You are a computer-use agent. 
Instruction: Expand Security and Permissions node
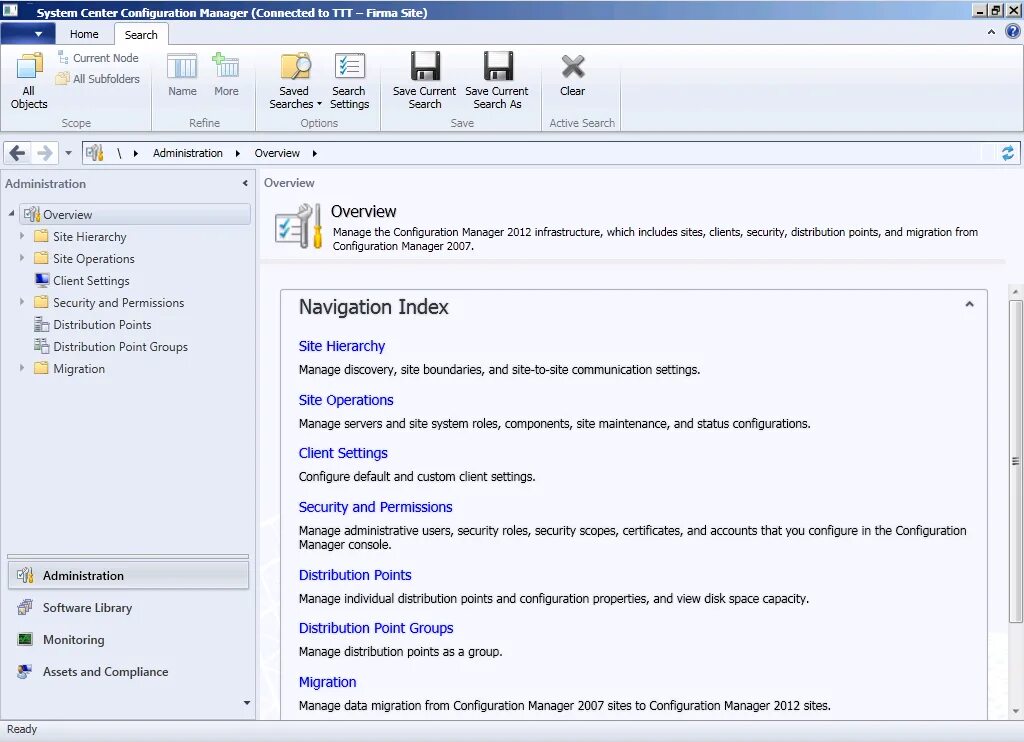pos(22,302)
